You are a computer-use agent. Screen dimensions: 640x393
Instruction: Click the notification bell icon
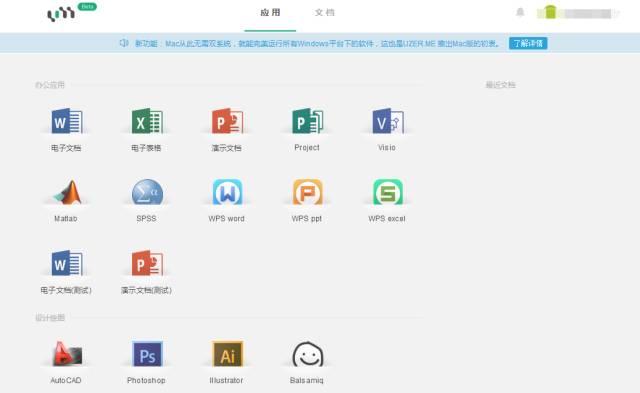pos(520,12)
